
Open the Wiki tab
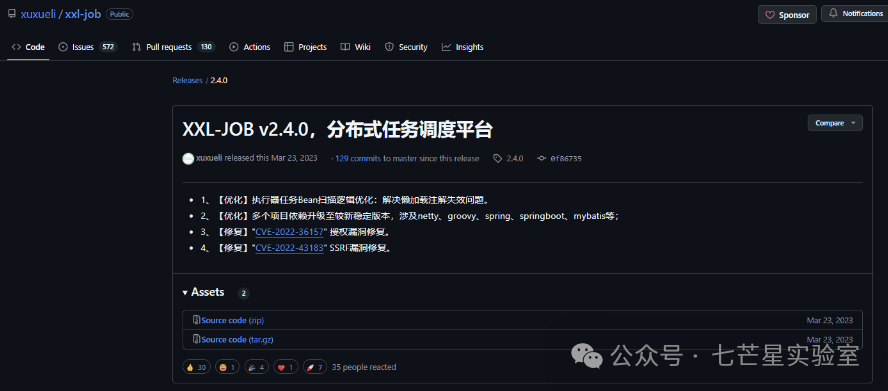coord(356,47)
